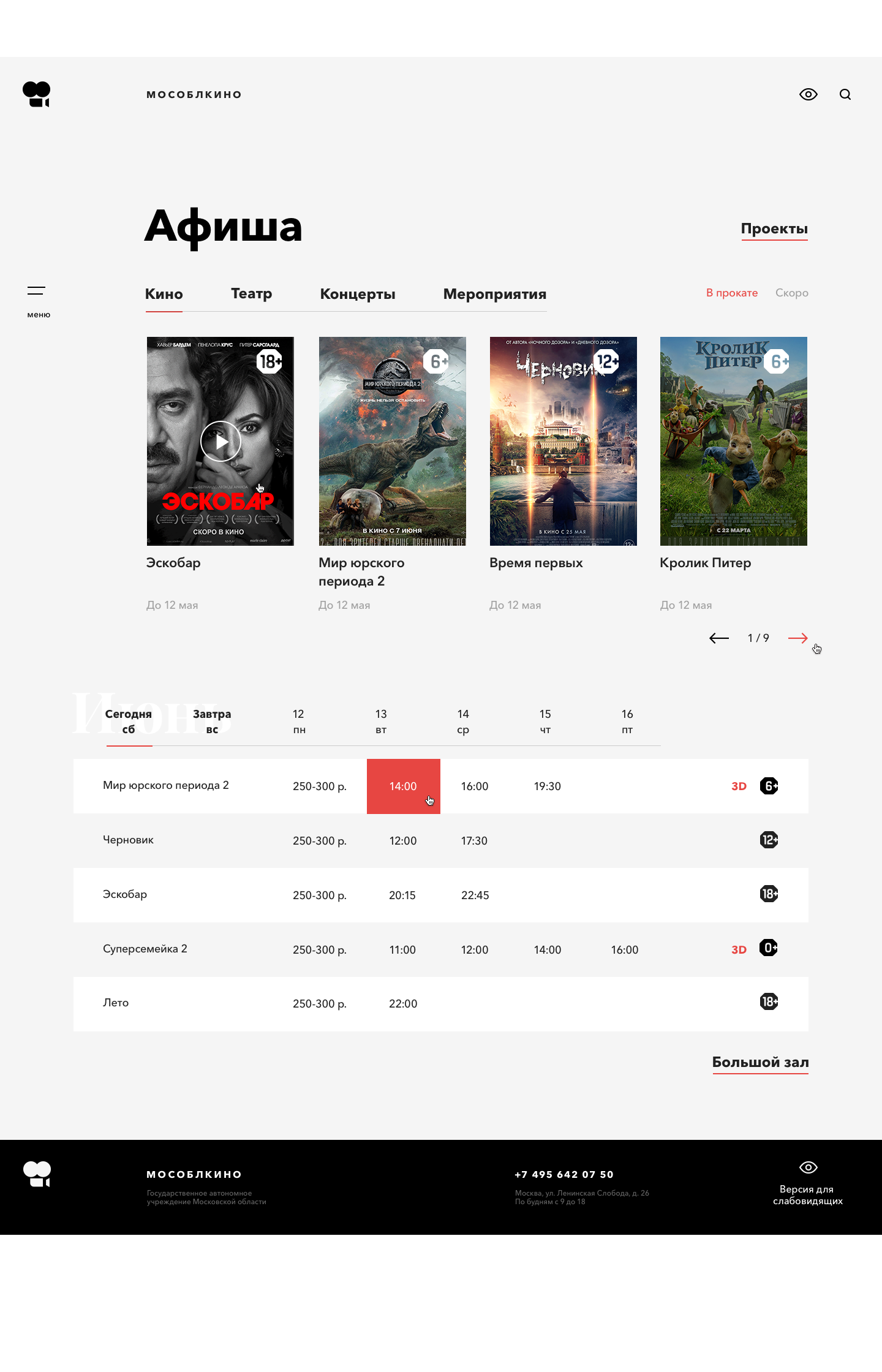Click the Афиша page heading

point(224,227)
